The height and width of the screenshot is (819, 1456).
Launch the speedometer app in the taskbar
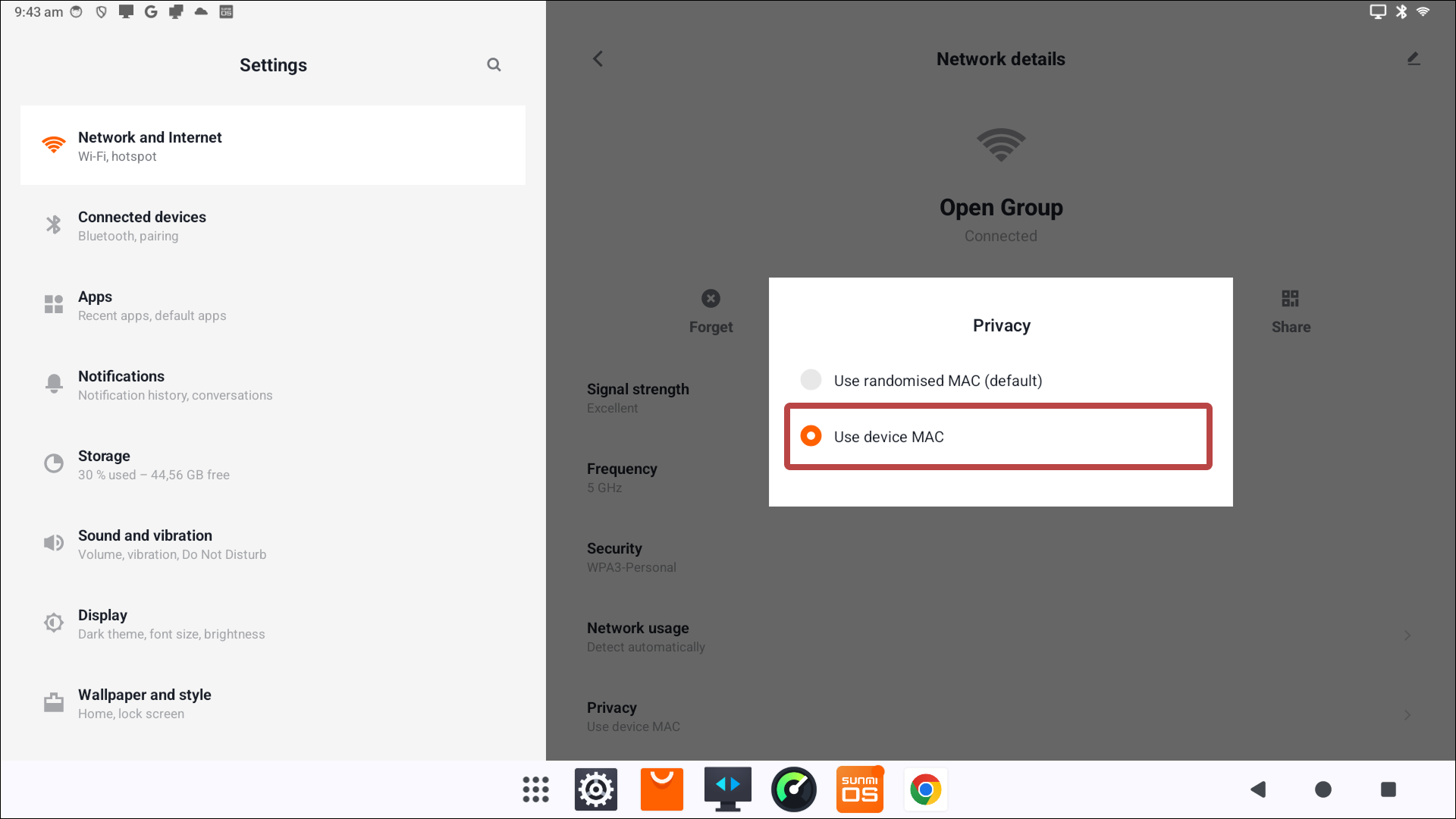[793, 789]
